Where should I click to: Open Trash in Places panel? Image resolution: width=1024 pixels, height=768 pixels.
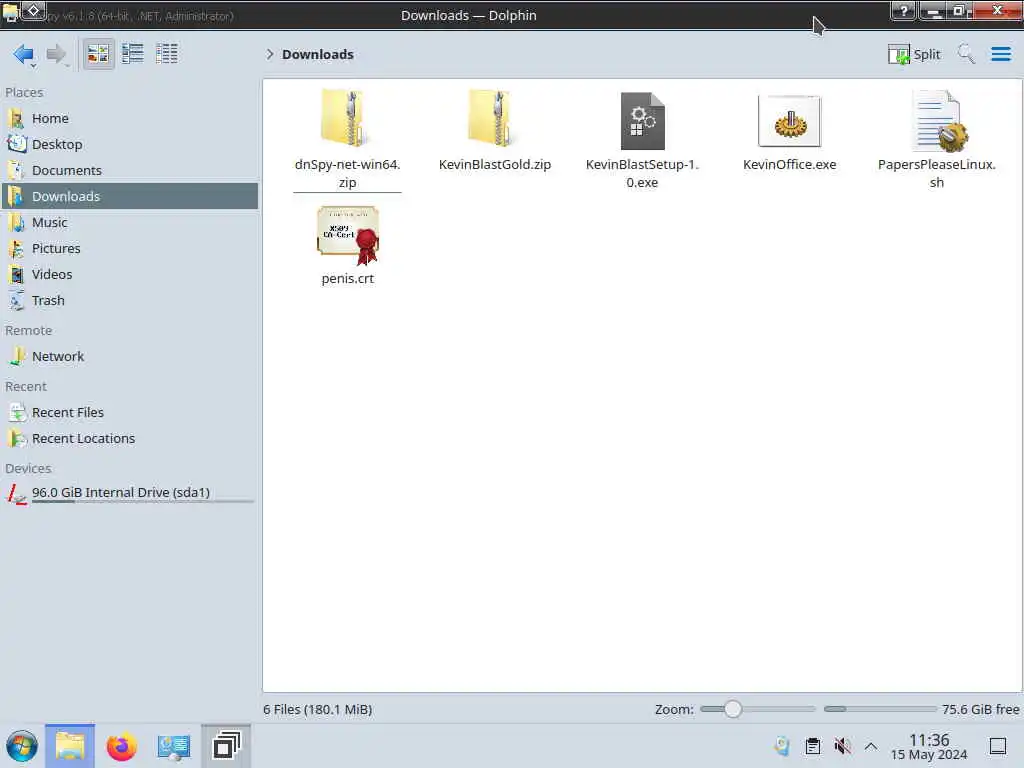130,300
